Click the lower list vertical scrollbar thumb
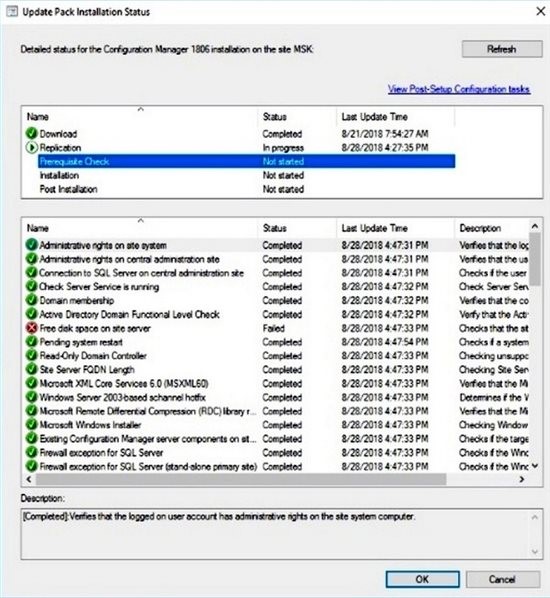 pyautogui.click(x=535, y=259)
